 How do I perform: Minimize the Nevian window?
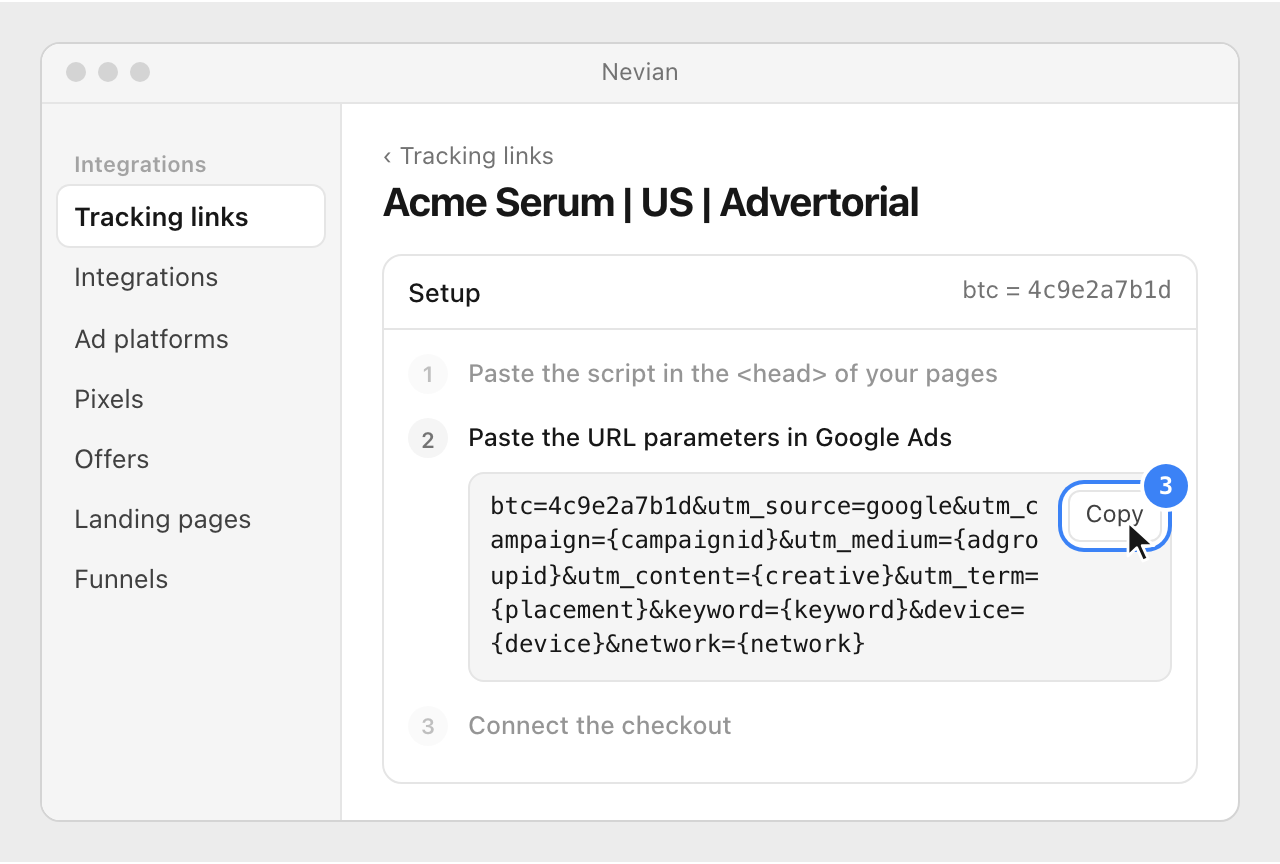[x=108, y=72]
